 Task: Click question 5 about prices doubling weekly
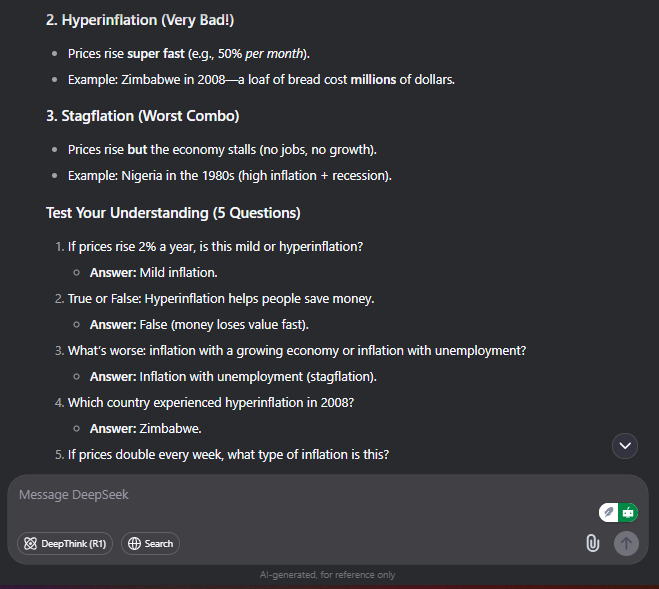coord(228,454)
